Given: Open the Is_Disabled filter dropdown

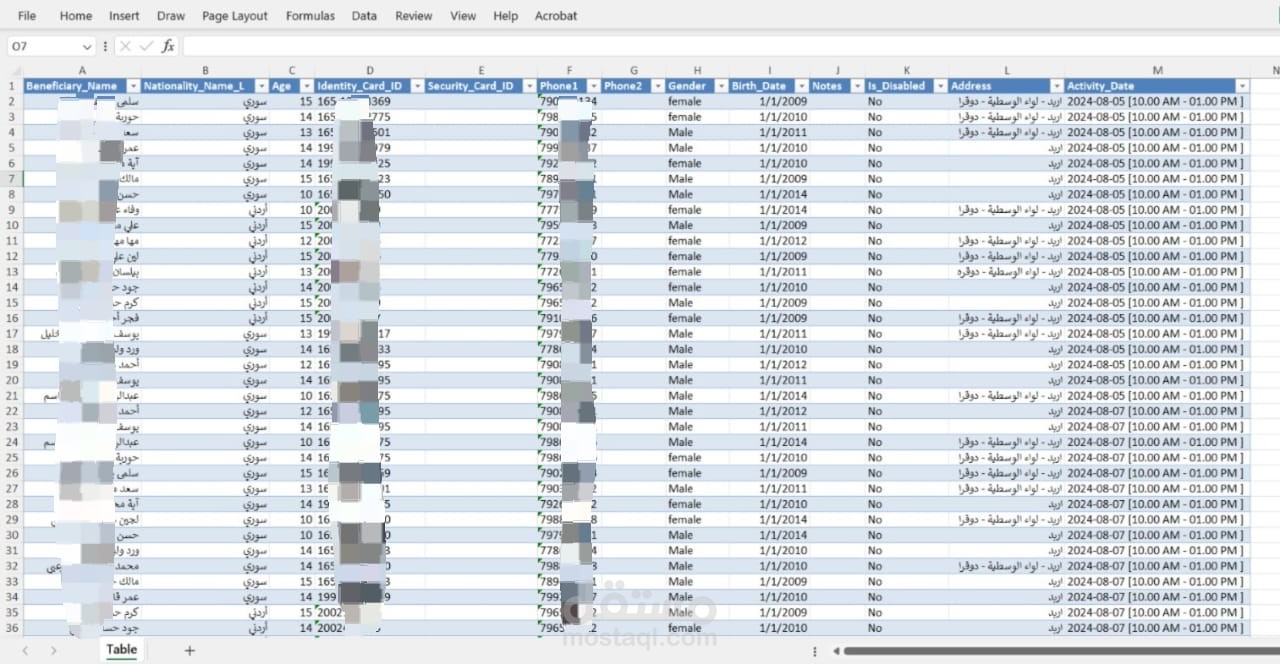Looking at the screenshot, I should coord(940,86).
